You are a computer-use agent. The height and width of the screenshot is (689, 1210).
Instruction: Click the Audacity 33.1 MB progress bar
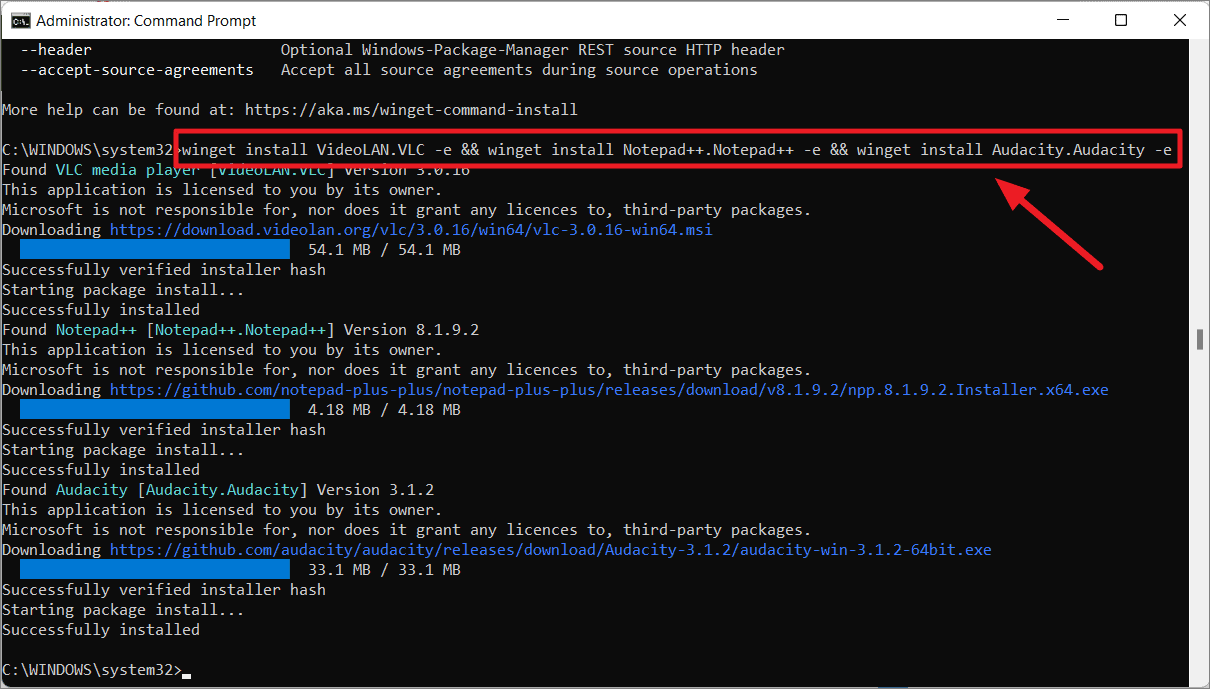(x=155, y=570)
